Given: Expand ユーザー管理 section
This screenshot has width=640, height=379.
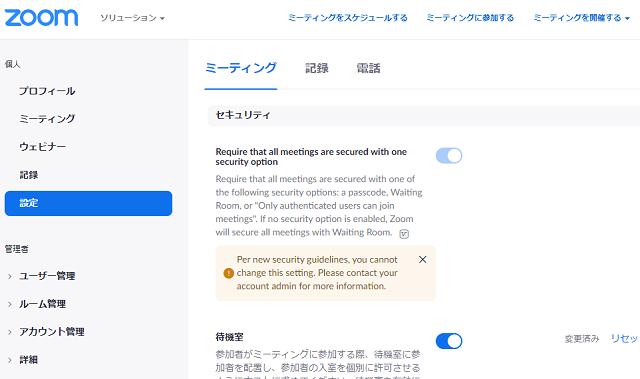Looking at the screenshot, I should tap(47, 276).
